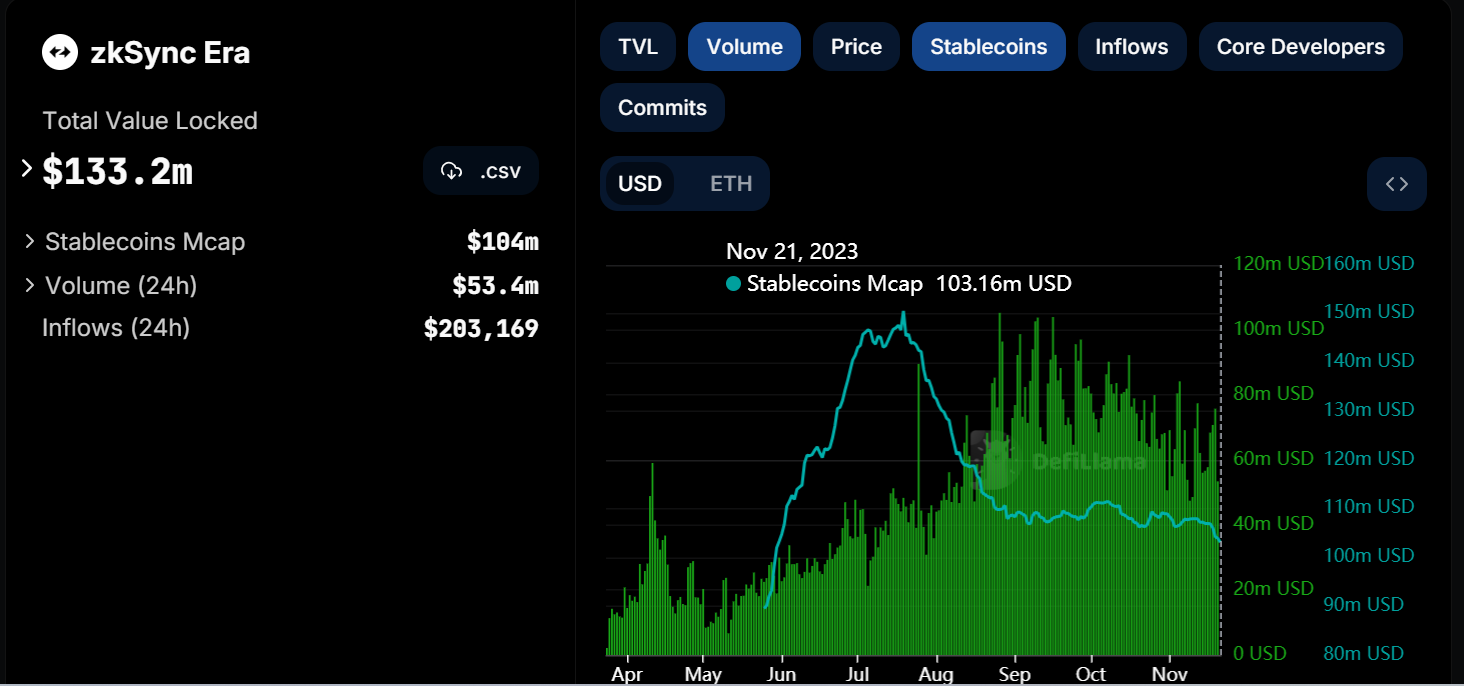This screenshot has height=686, width=1464.
Task: Click the zkSync Era logo icon
Action: [x=60, y=52]
